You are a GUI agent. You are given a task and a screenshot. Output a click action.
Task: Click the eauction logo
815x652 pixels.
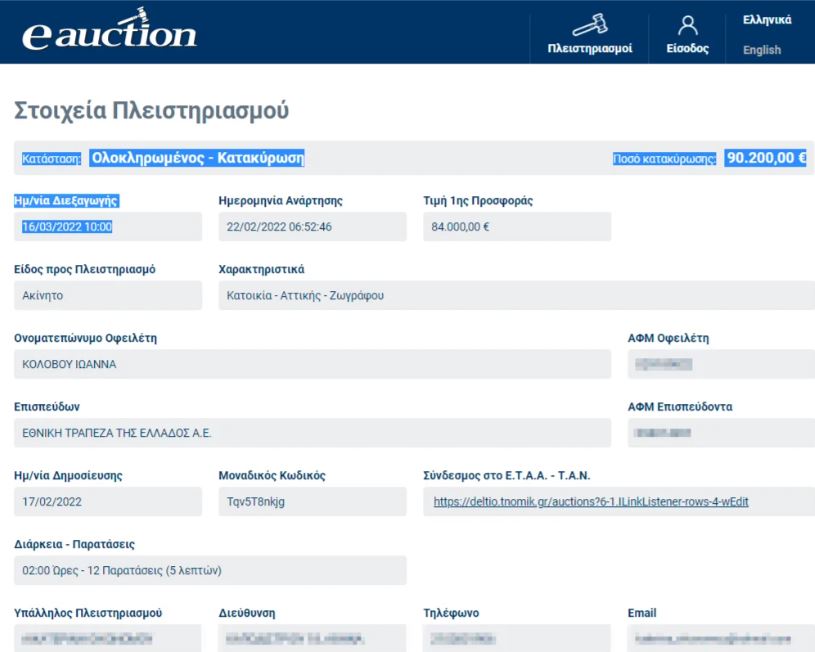click(109, 32)
